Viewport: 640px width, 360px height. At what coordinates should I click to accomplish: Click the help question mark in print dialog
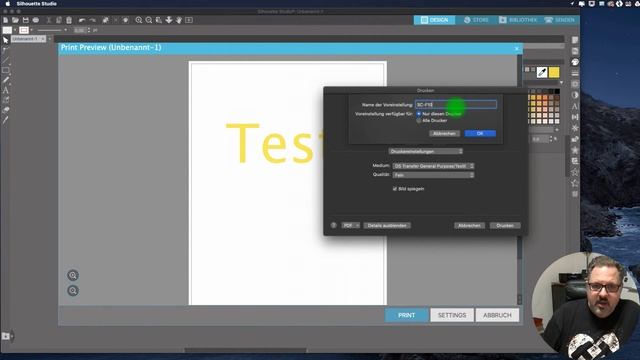333,225
